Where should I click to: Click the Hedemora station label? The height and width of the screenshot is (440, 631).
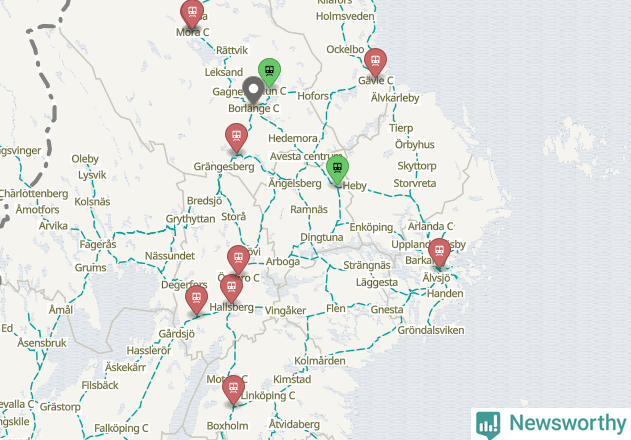[x=293, y=138]
